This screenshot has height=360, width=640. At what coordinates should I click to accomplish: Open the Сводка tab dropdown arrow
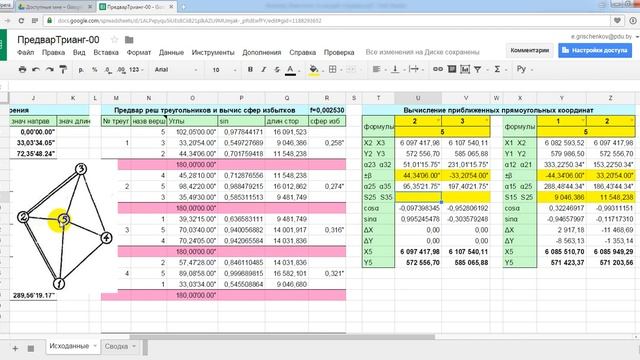point(134,347)
